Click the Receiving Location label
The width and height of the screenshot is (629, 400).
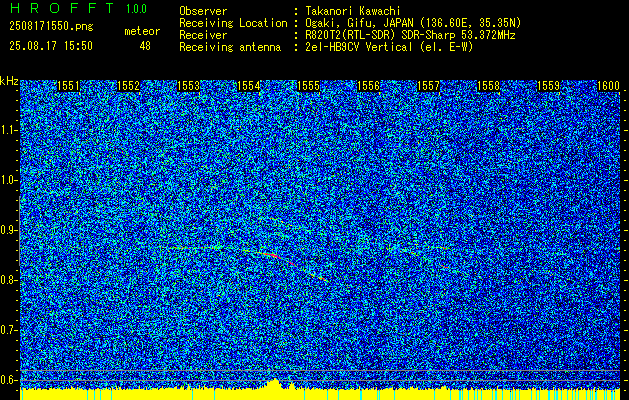click(233, 23)
